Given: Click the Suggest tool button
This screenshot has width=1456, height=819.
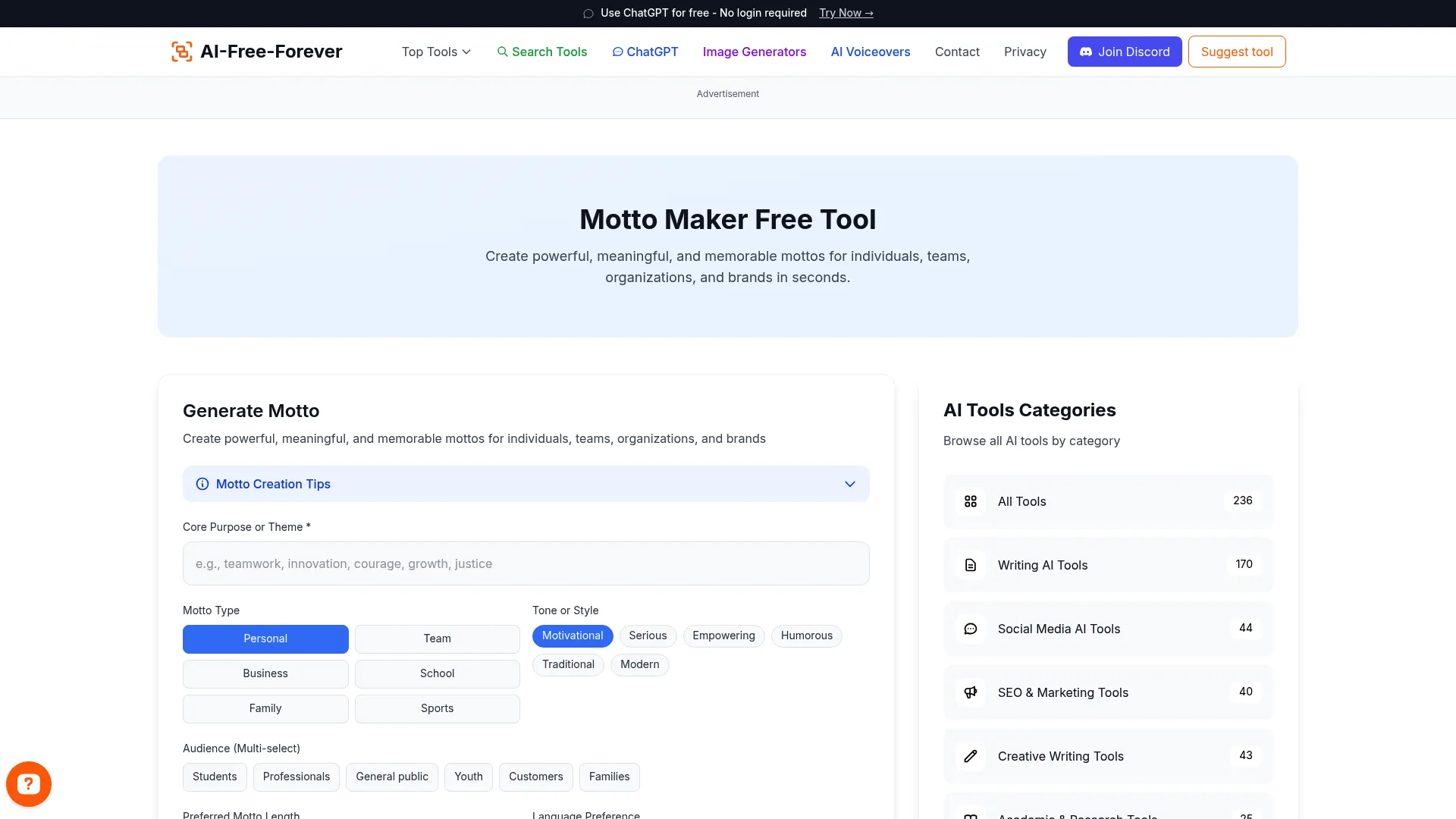Looking at the screenshot, I should [1236, 52].
